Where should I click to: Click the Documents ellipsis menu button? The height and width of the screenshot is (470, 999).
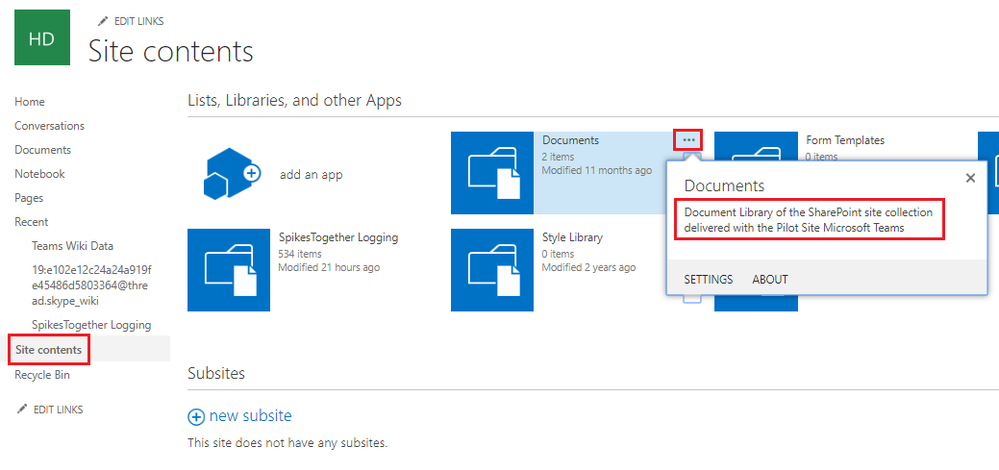(x=688, y=139)
